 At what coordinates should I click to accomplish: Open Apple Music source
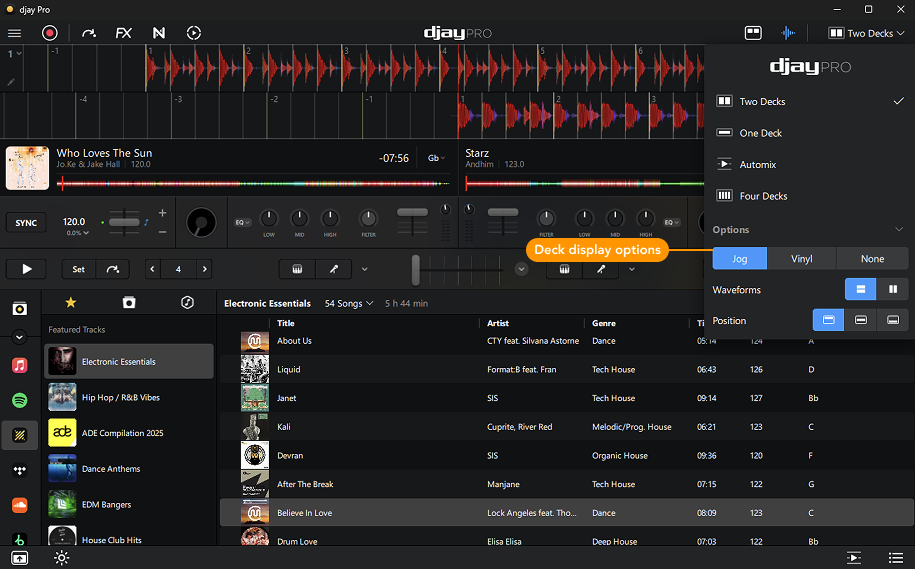19,365
